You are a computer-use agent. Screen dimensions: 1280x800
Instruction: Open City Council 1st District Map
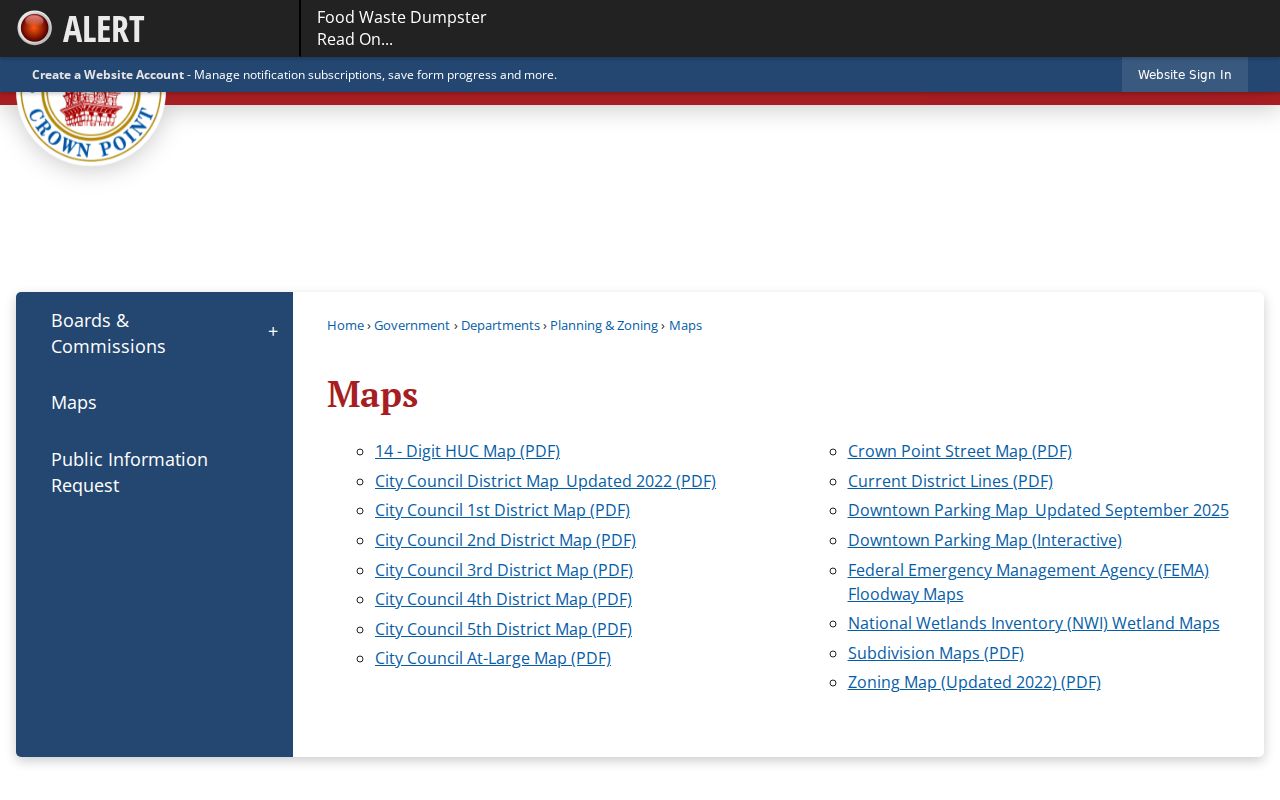[x=502, y=510]
